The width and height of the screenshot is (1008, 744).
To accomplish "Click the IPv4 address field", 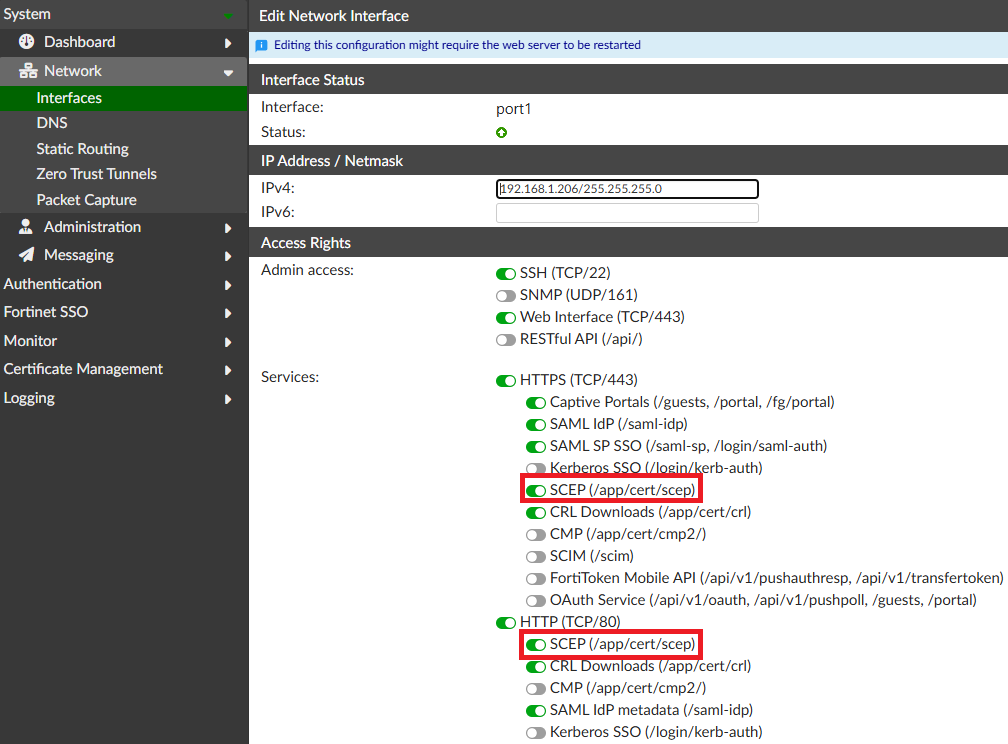I will click(x=627, y=188).
